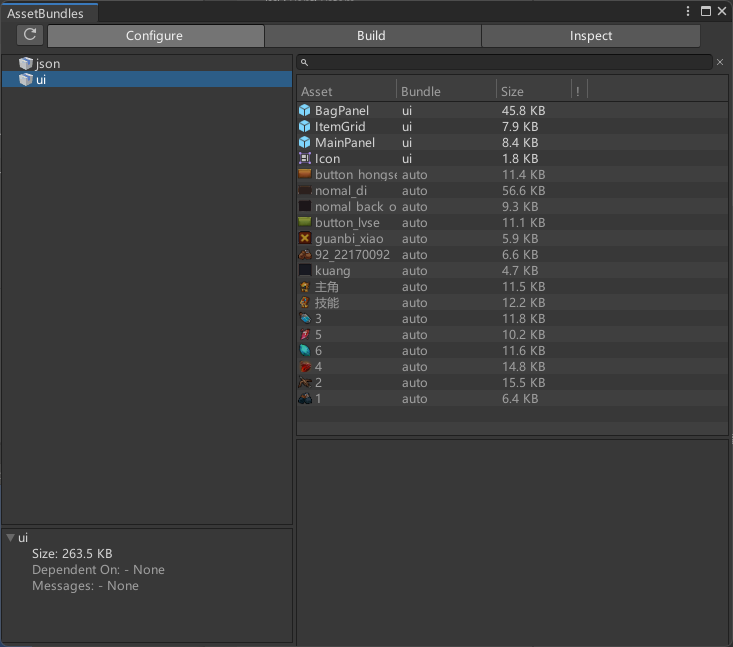The image size is (733, 647).
Task: Switch to the Build tab
Action: tap(371, 36)
